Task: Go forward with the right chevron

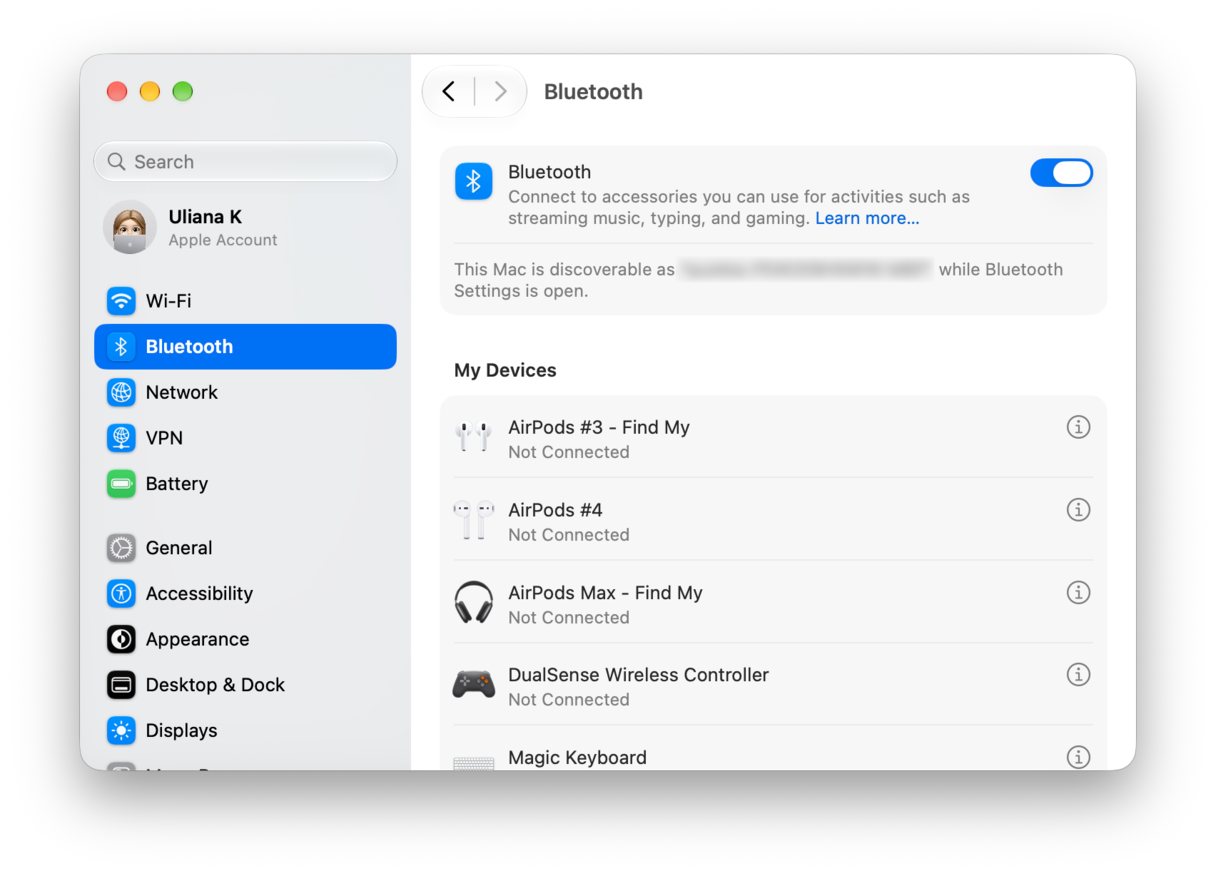Action: (500, 92)
